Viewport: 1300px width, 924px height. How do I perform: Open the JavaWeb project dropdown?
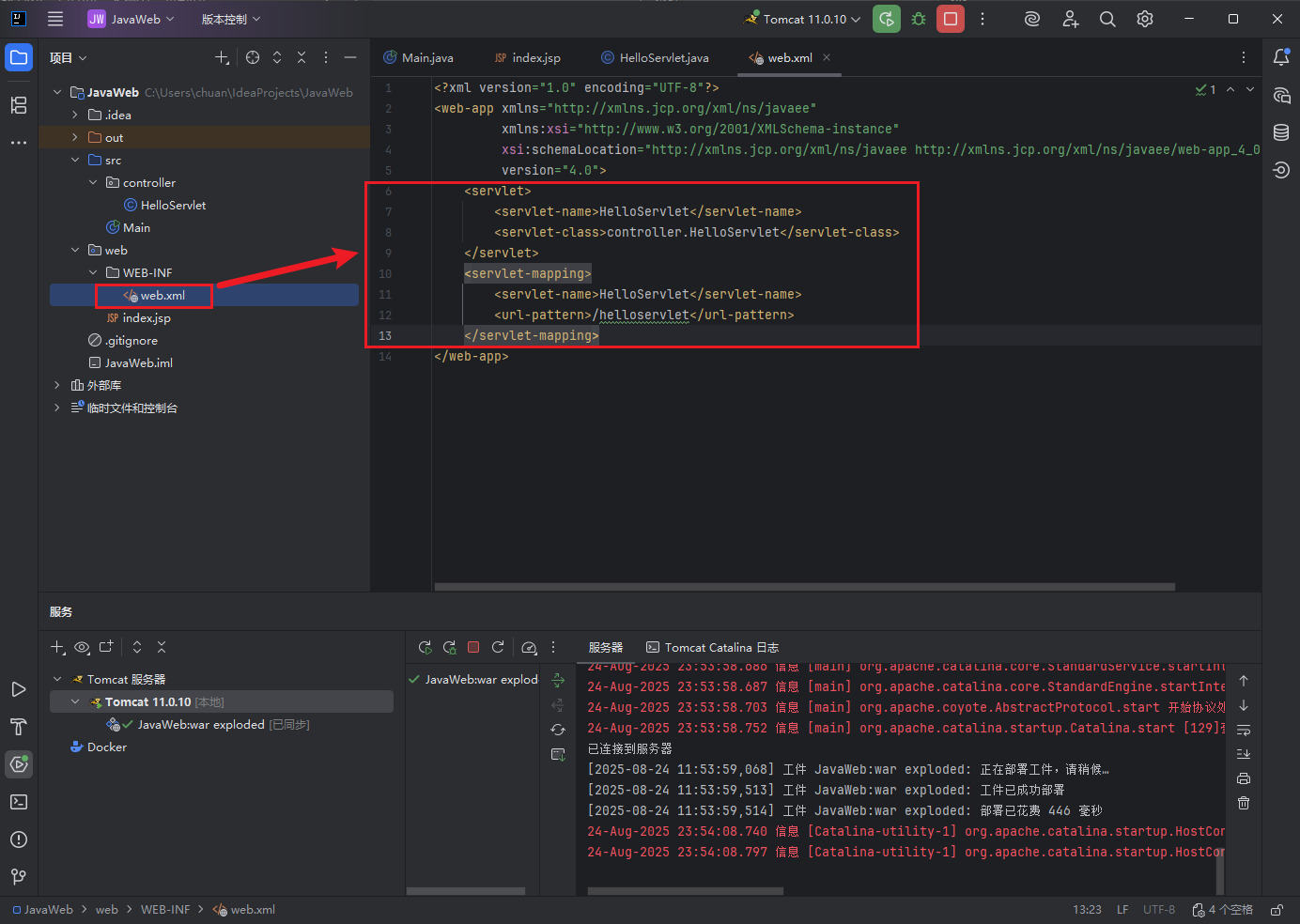132,19
